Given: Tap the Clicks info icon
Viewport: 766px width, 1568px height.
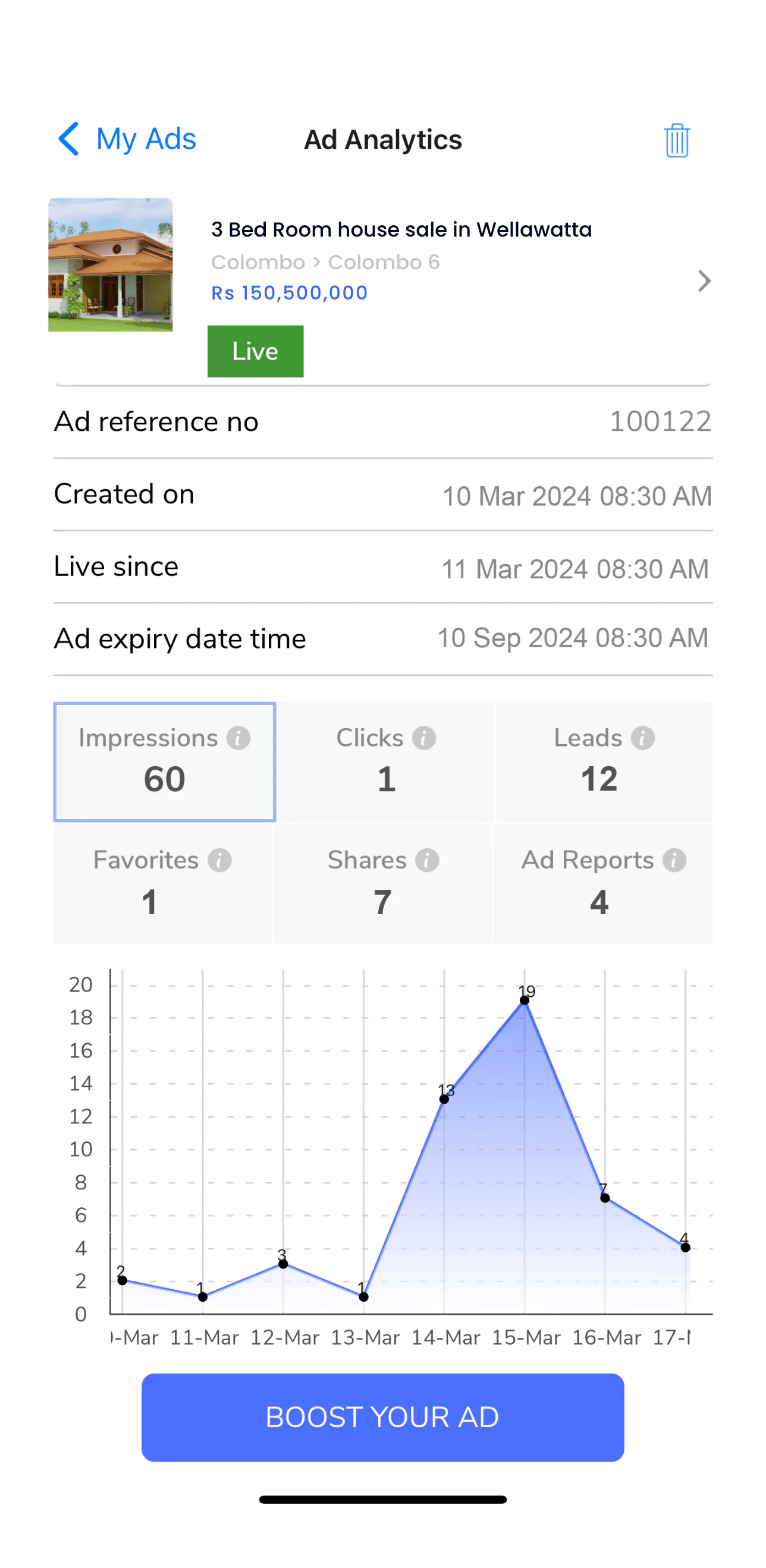Looking at the screenshot, I should [x=424, y=738].
